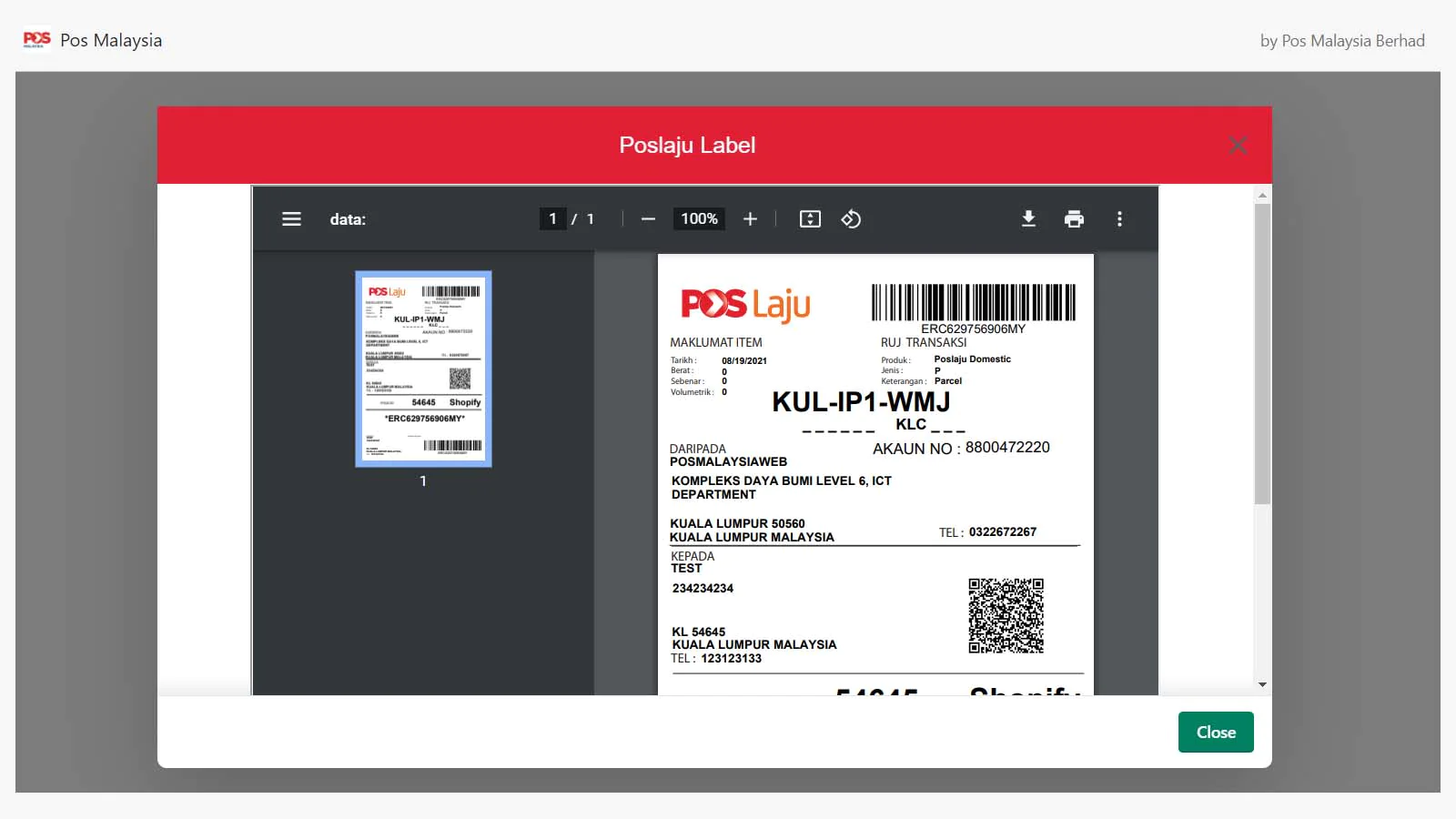The height and width of the screenshot is (819, 1456).
Task: Open the PDF viewer more actions menu
Action: (x=1119, y=219)
